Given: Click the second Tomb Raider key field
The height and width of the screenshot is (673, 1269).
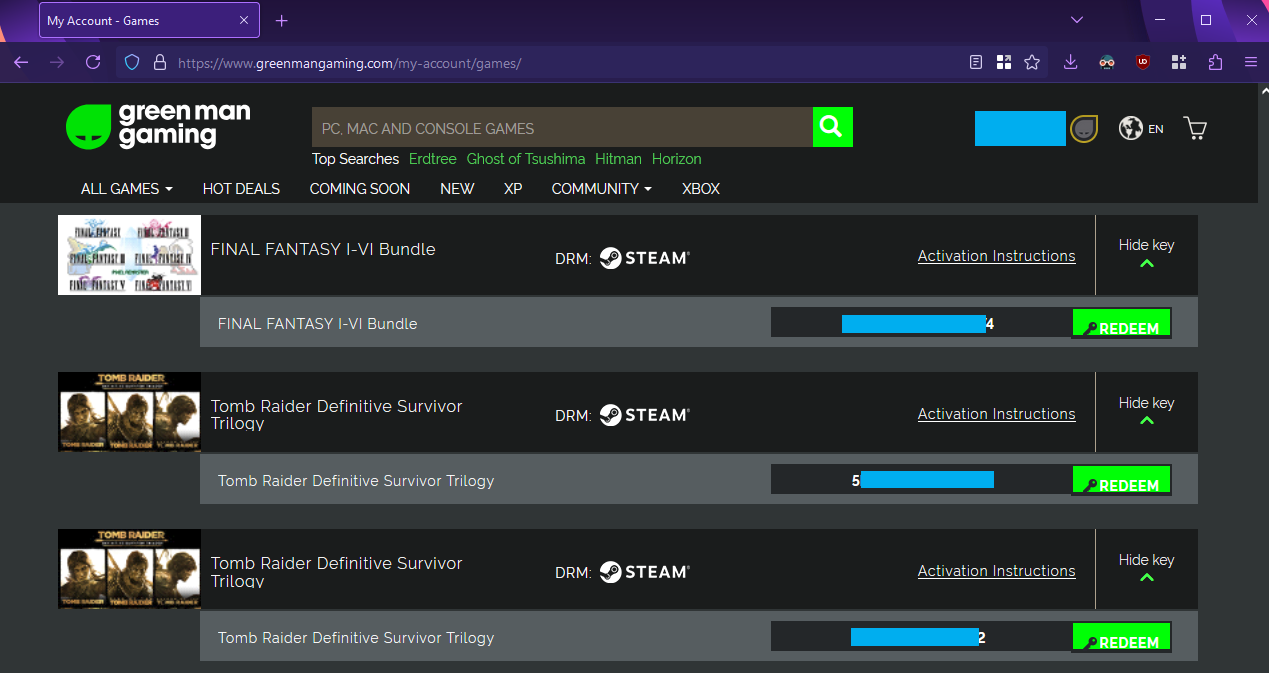Looking at the screenshot, I should pos(920,637).
